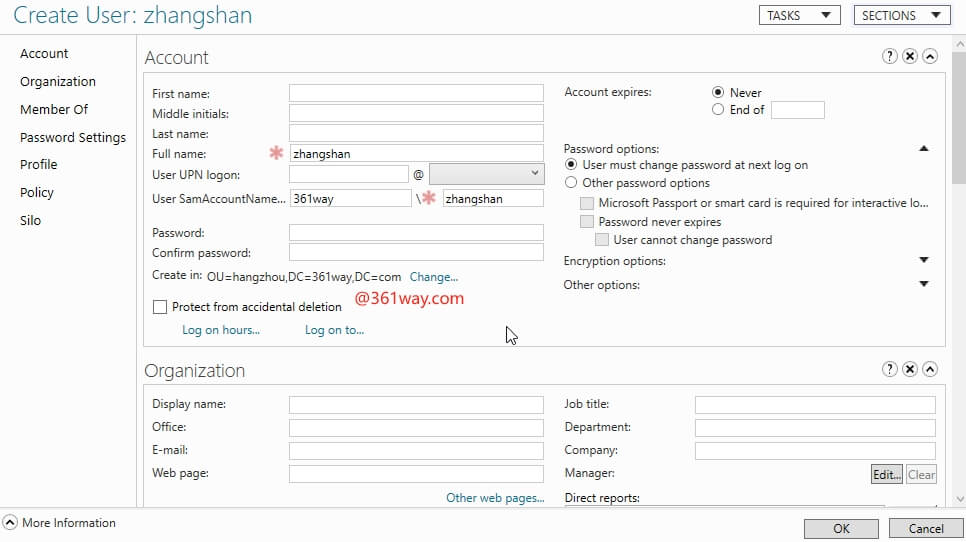
Task: Close the Organization section with X icon
Action: [x=909, y=370]
